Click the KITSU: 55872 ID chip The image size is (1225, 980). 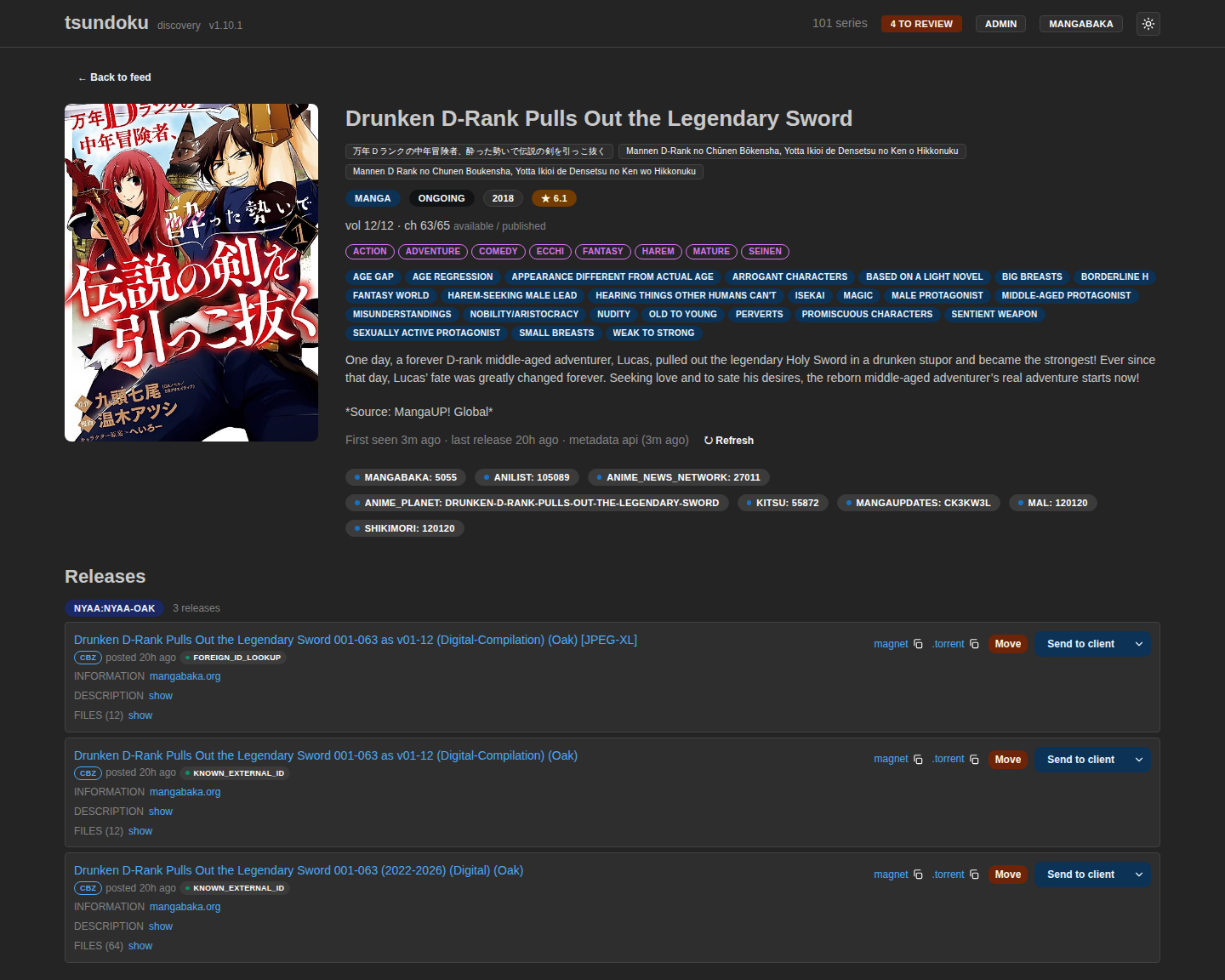pyautogui.click(x=783, y=503)
